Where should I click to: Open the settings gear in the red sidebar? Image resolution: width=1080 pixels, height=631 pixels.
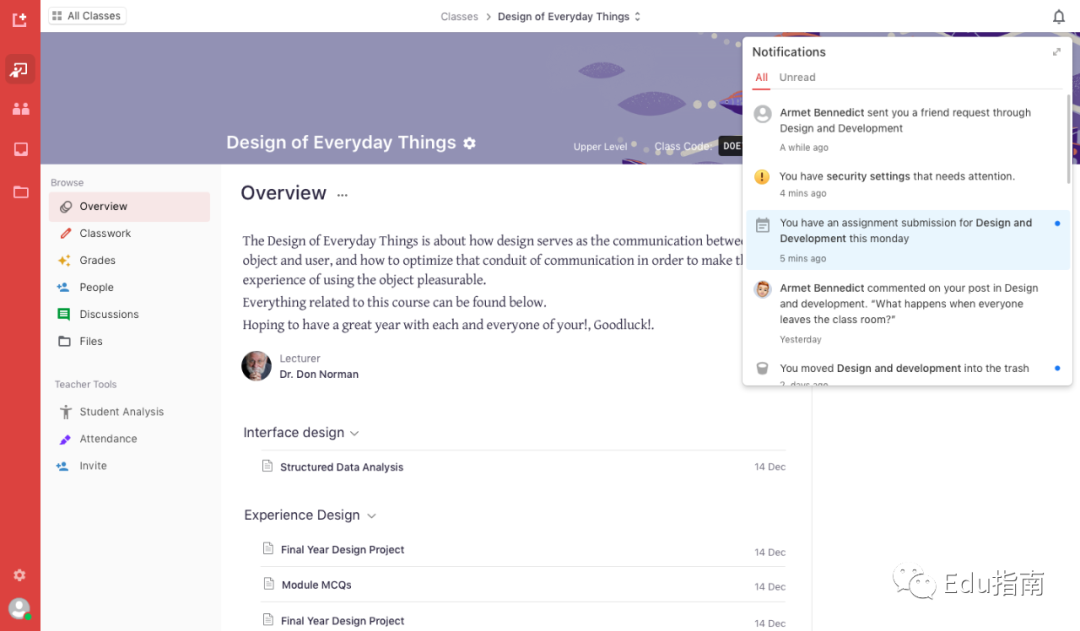[19, 575]
